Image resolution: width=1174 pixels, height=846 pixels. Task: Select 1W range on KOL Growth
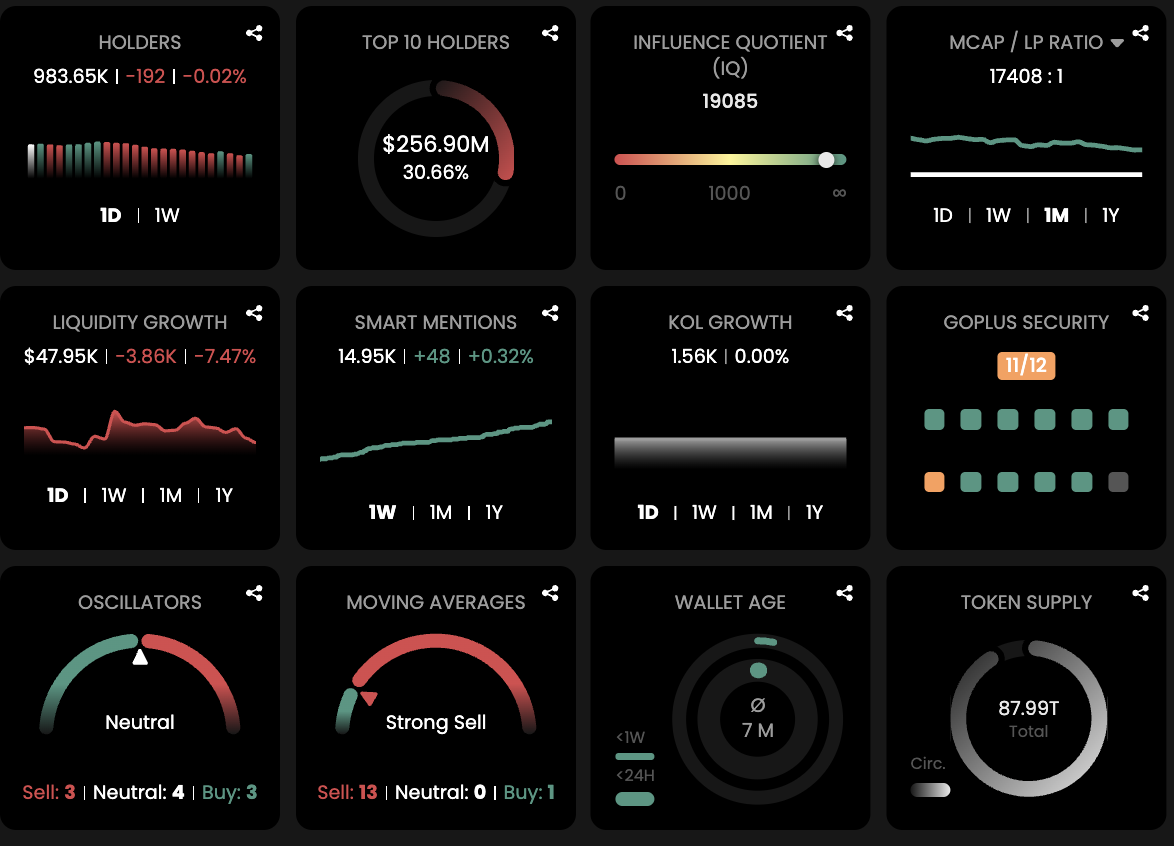704,512
